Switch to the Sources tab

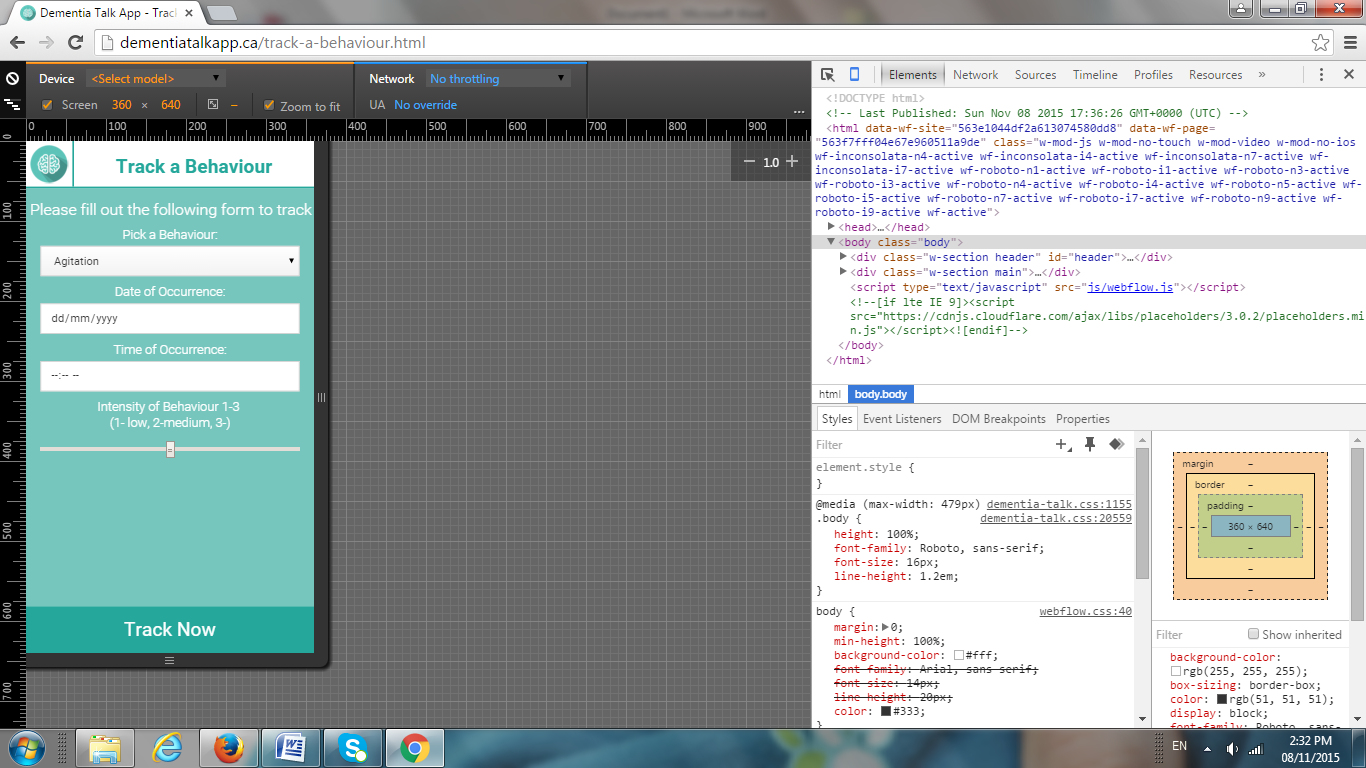(1035, 75)
